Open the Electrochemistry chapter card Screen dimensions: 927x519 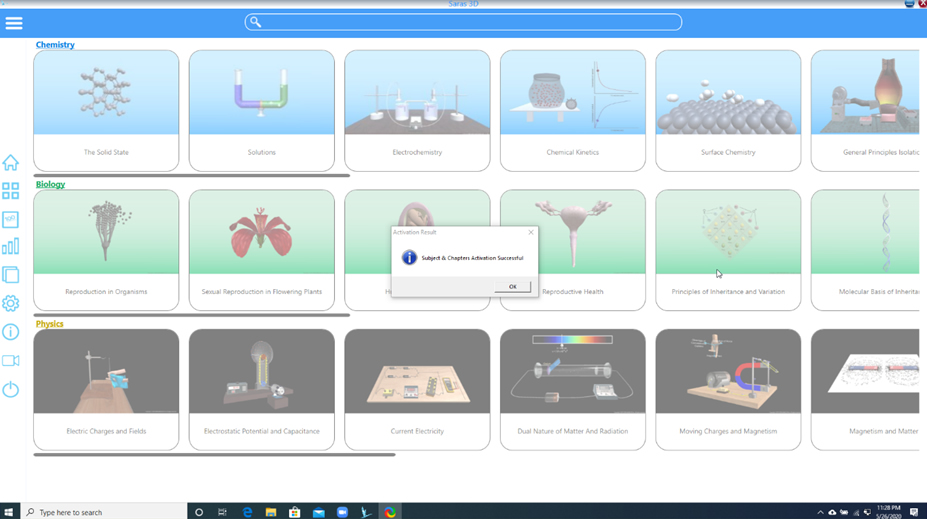[x=417, y=111]
